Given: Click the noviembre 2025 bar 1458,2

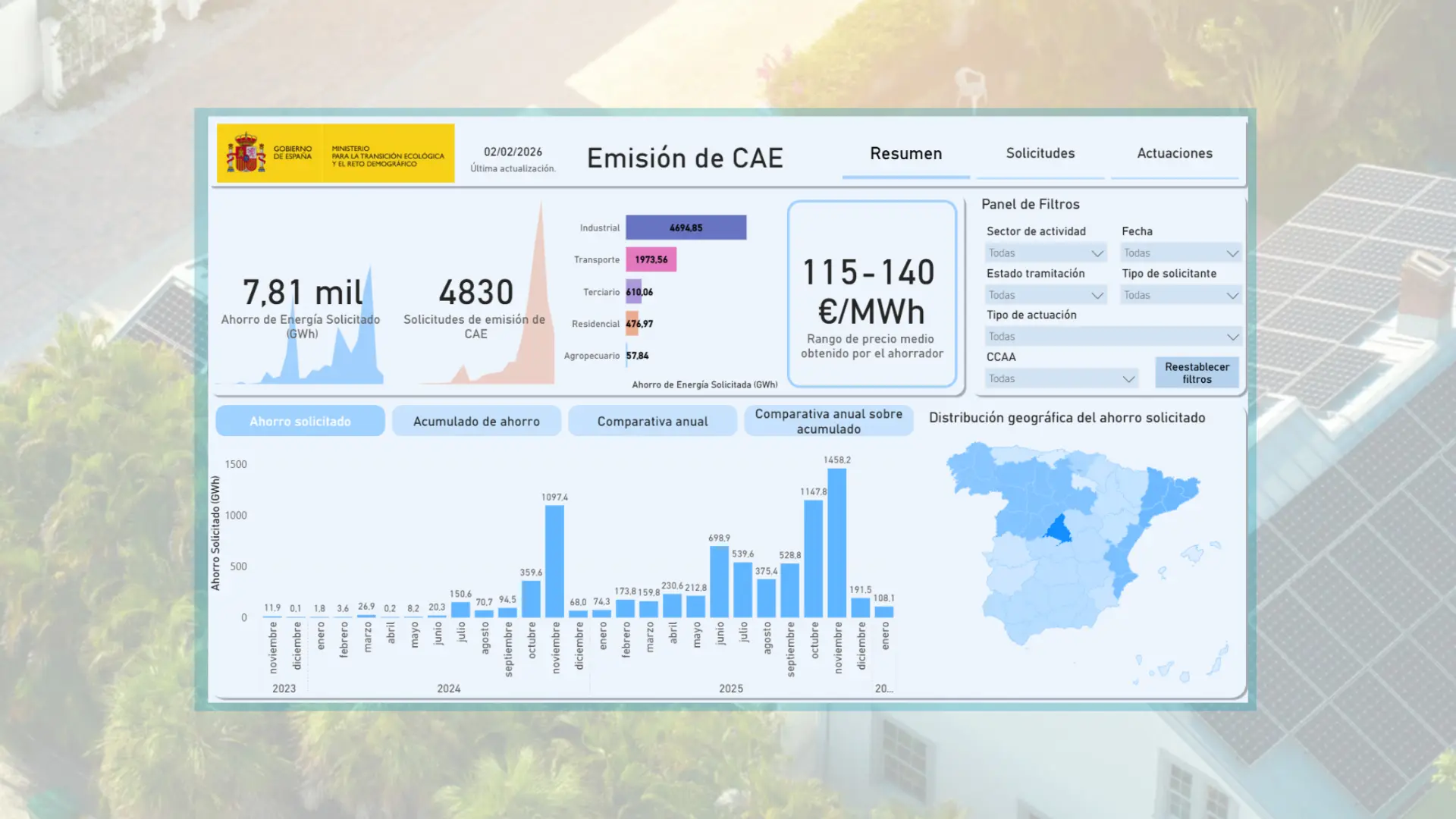Looking at the screenshot, I should click(x=837, y=543).
